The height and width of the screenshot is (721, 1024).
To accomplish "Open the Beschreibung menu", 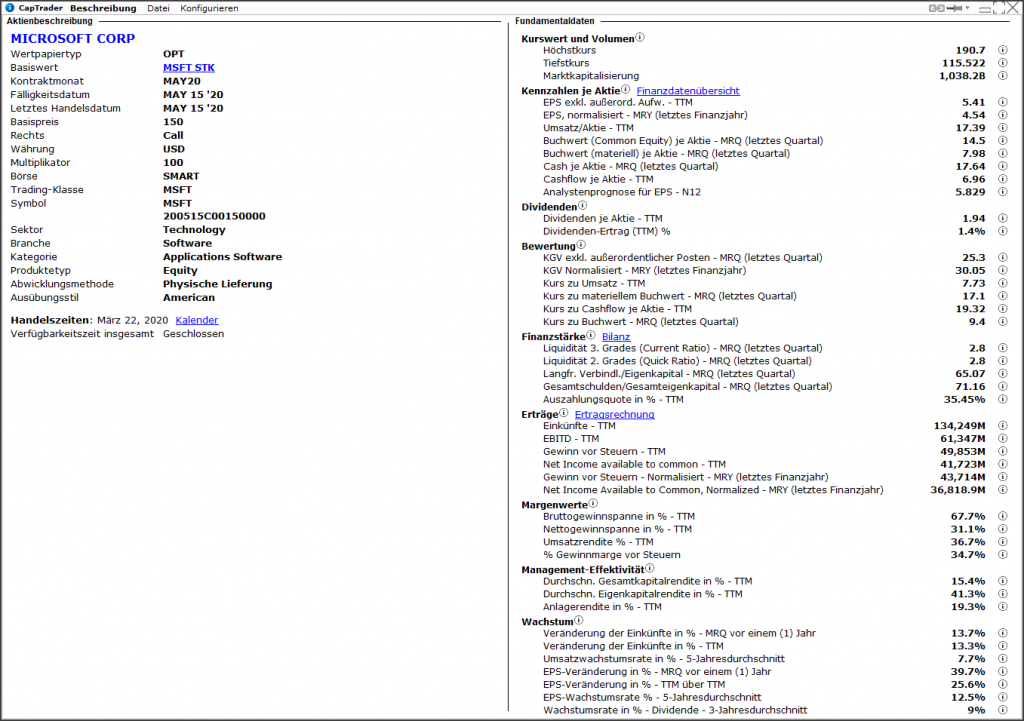I will click(103, 8).
